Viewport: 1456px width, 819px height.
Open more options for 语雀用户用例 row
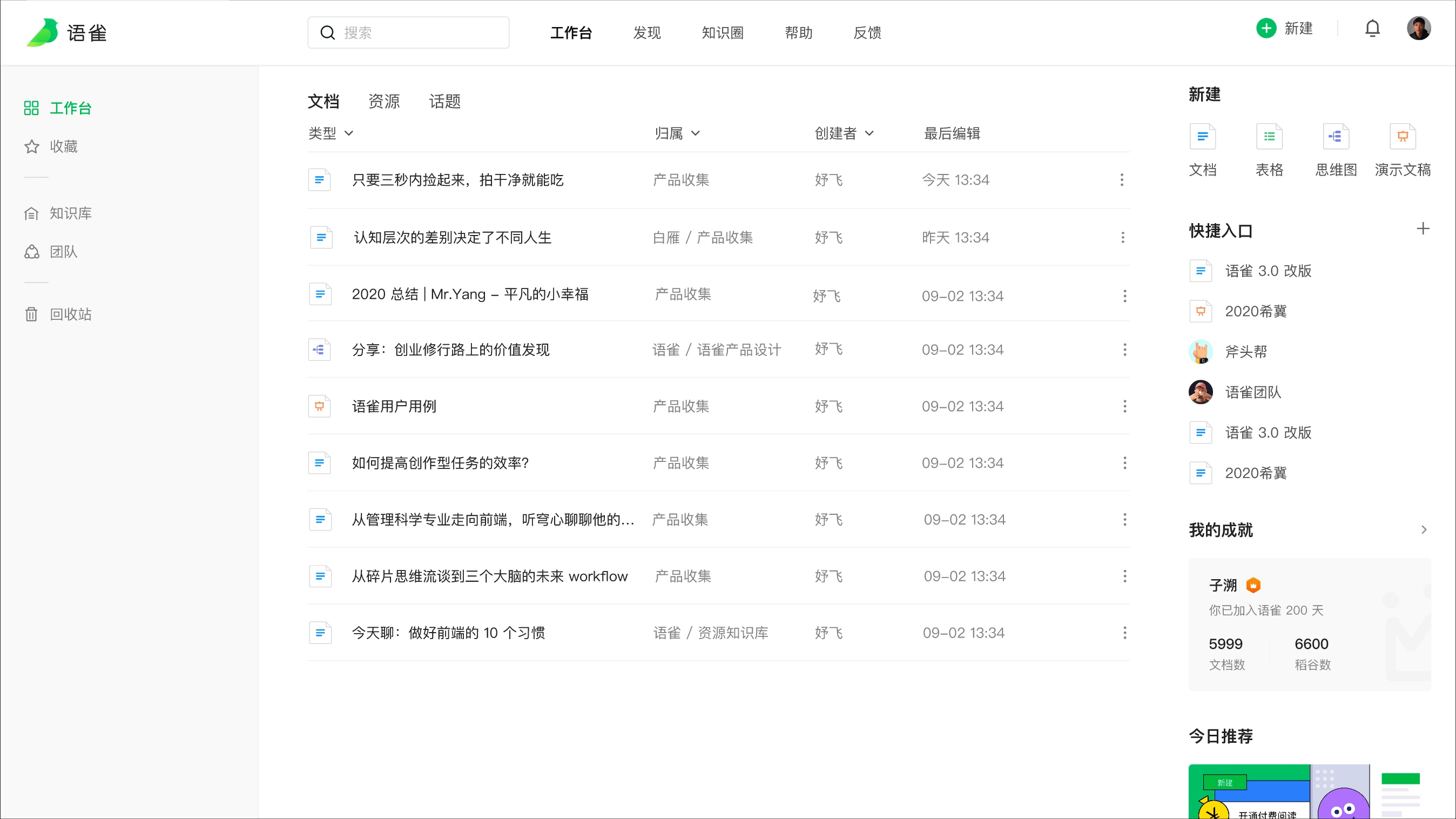(x=1124, y=406)
